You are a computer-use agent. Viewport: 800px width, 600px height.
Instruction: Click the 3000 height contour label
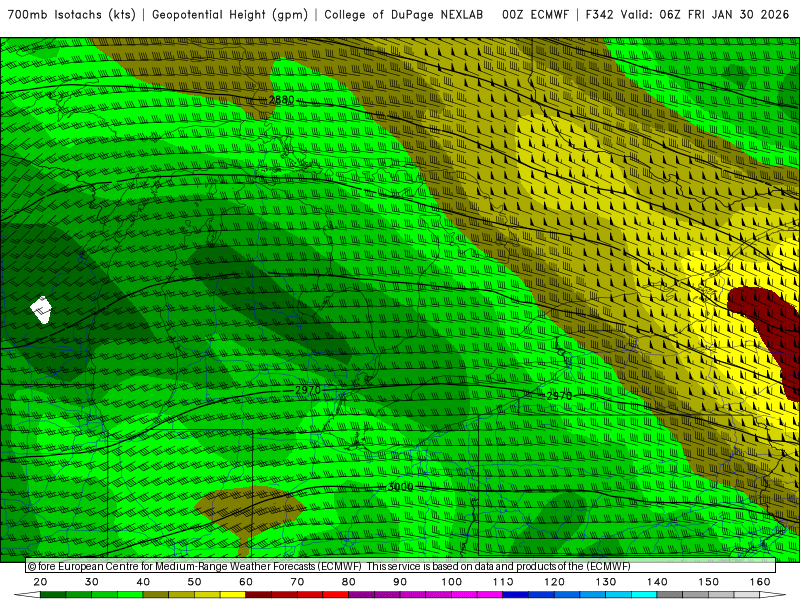point(401,487)
